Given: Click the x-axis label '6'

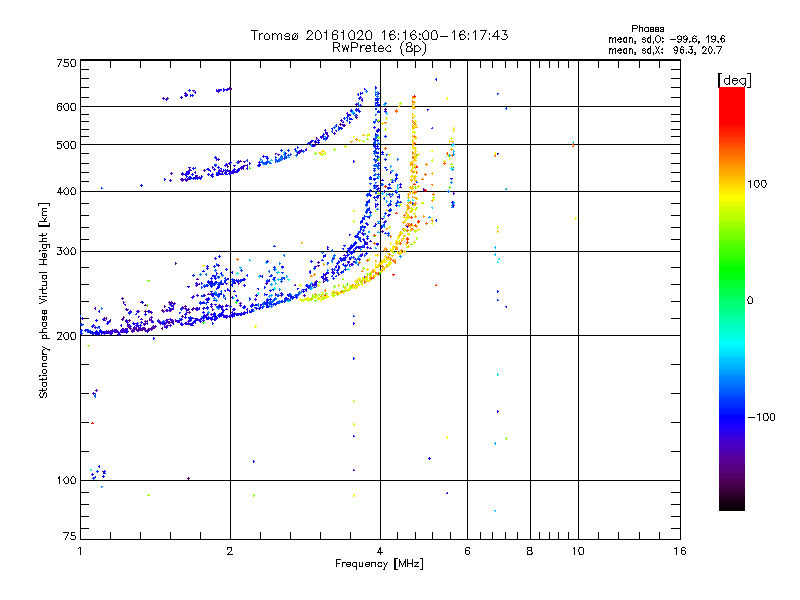Looking at the screenshot, I should tap(467, 551).
